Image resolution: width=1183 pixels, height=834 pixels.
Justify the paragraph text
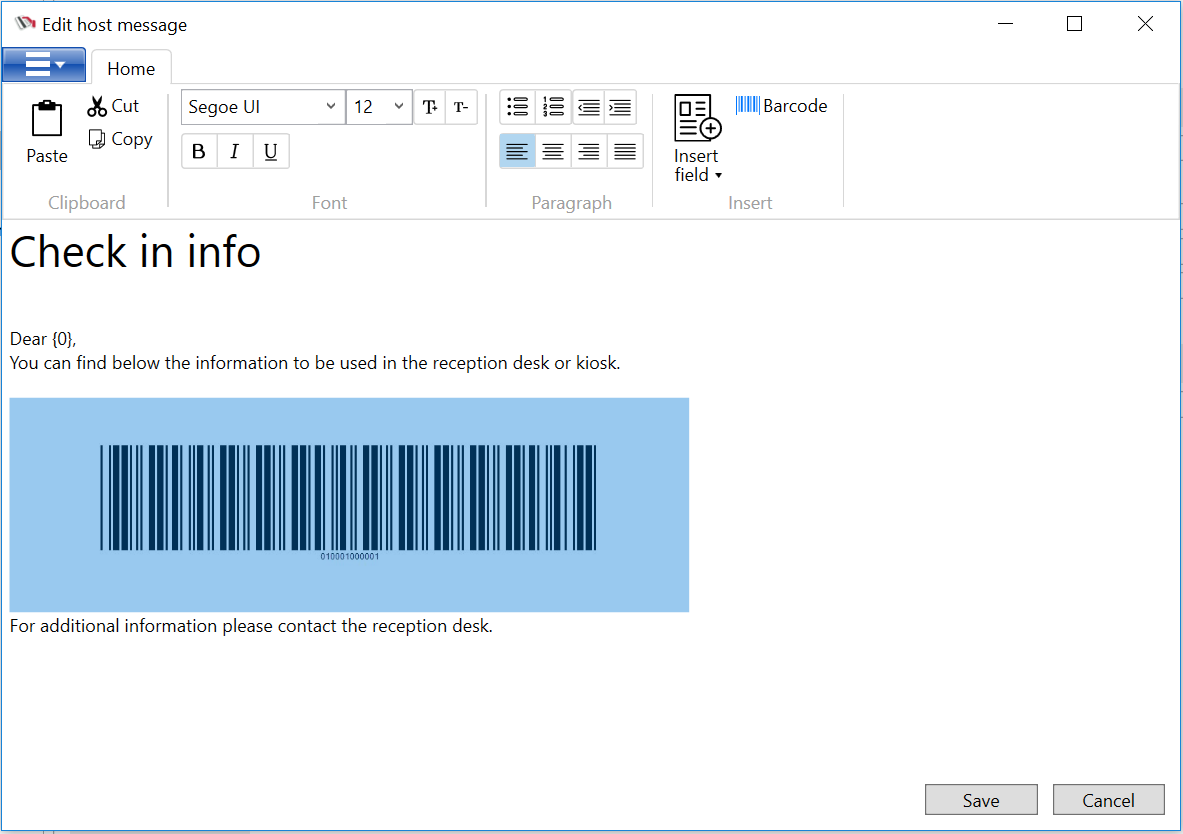point(625,152)
